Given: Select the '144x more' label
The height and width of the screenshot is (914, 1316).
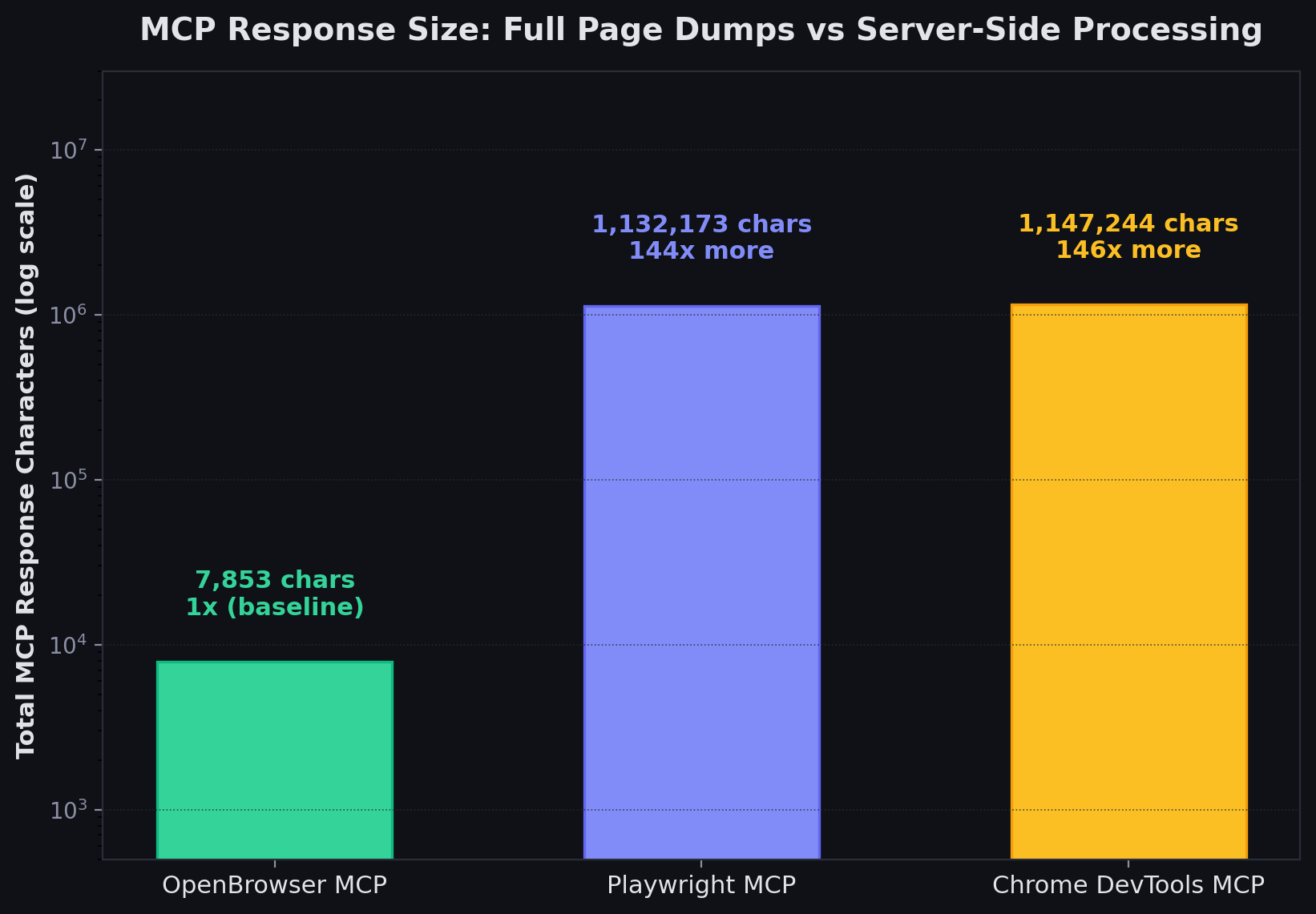Looking at the screenshot, I should (x=701, y=250).
